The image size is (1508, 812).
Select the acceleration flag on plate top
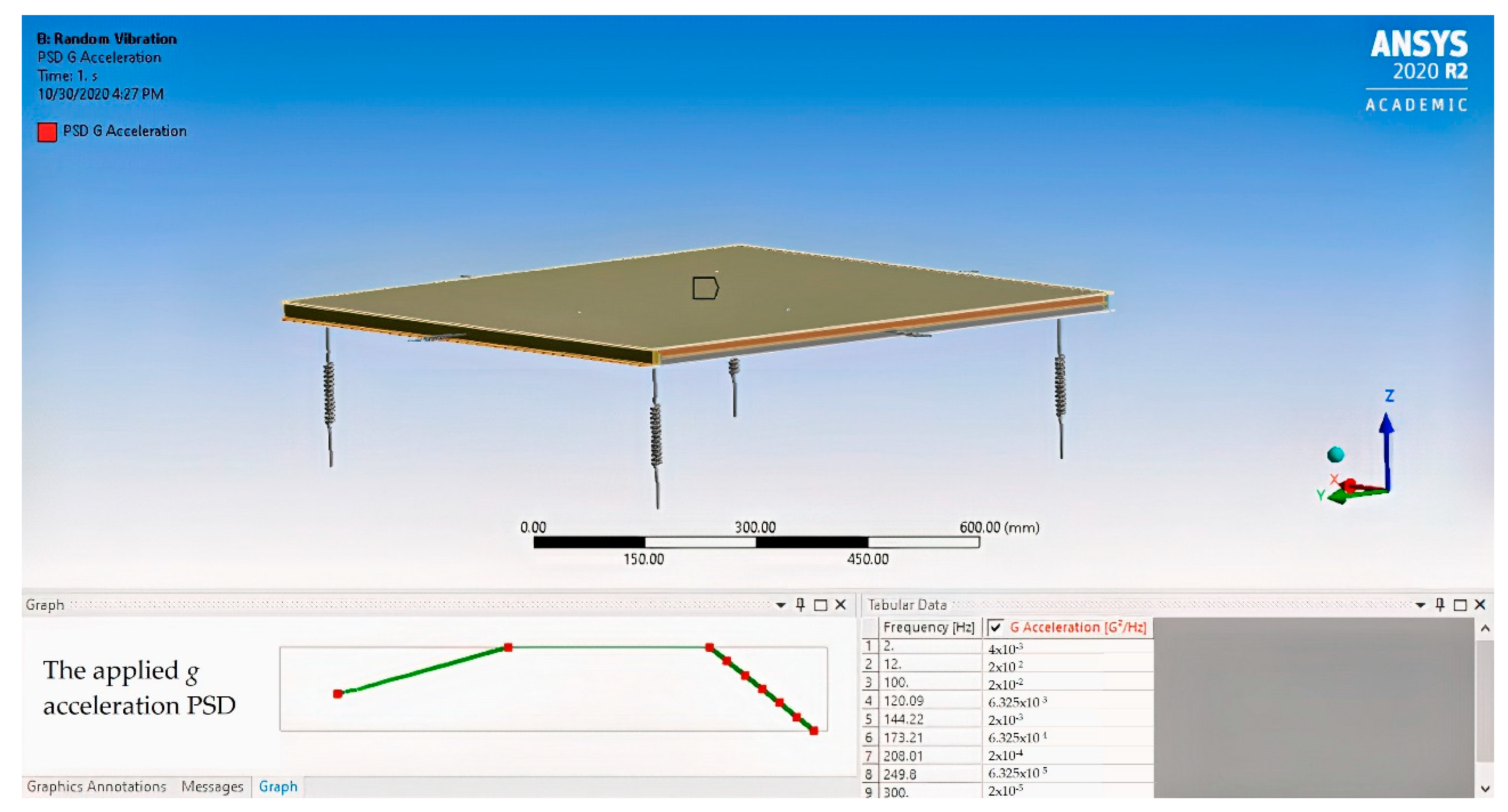tap(705, 288)
